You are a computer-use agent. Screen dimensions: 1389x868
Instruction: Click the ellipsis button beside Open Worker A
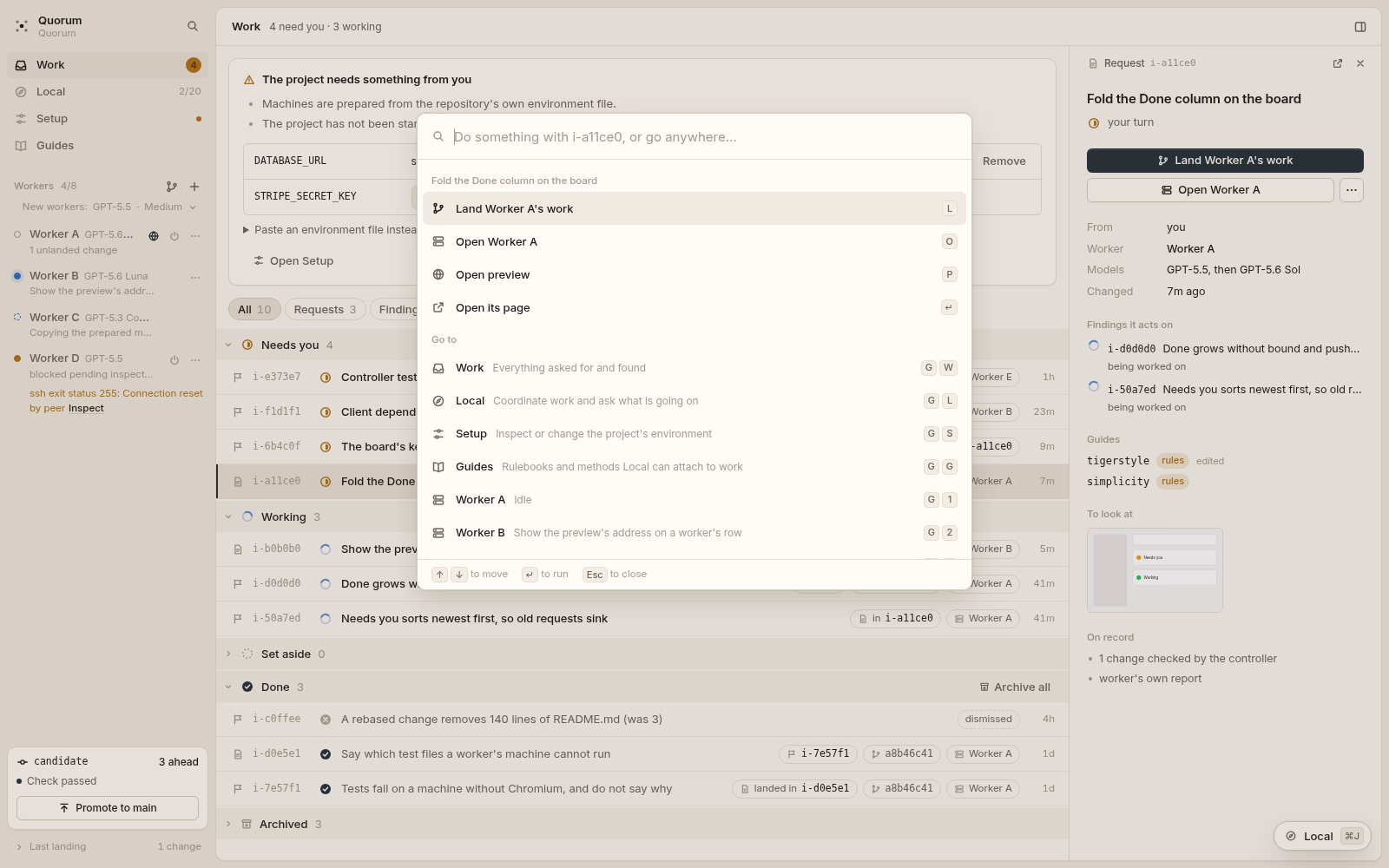coord(1352,190)
